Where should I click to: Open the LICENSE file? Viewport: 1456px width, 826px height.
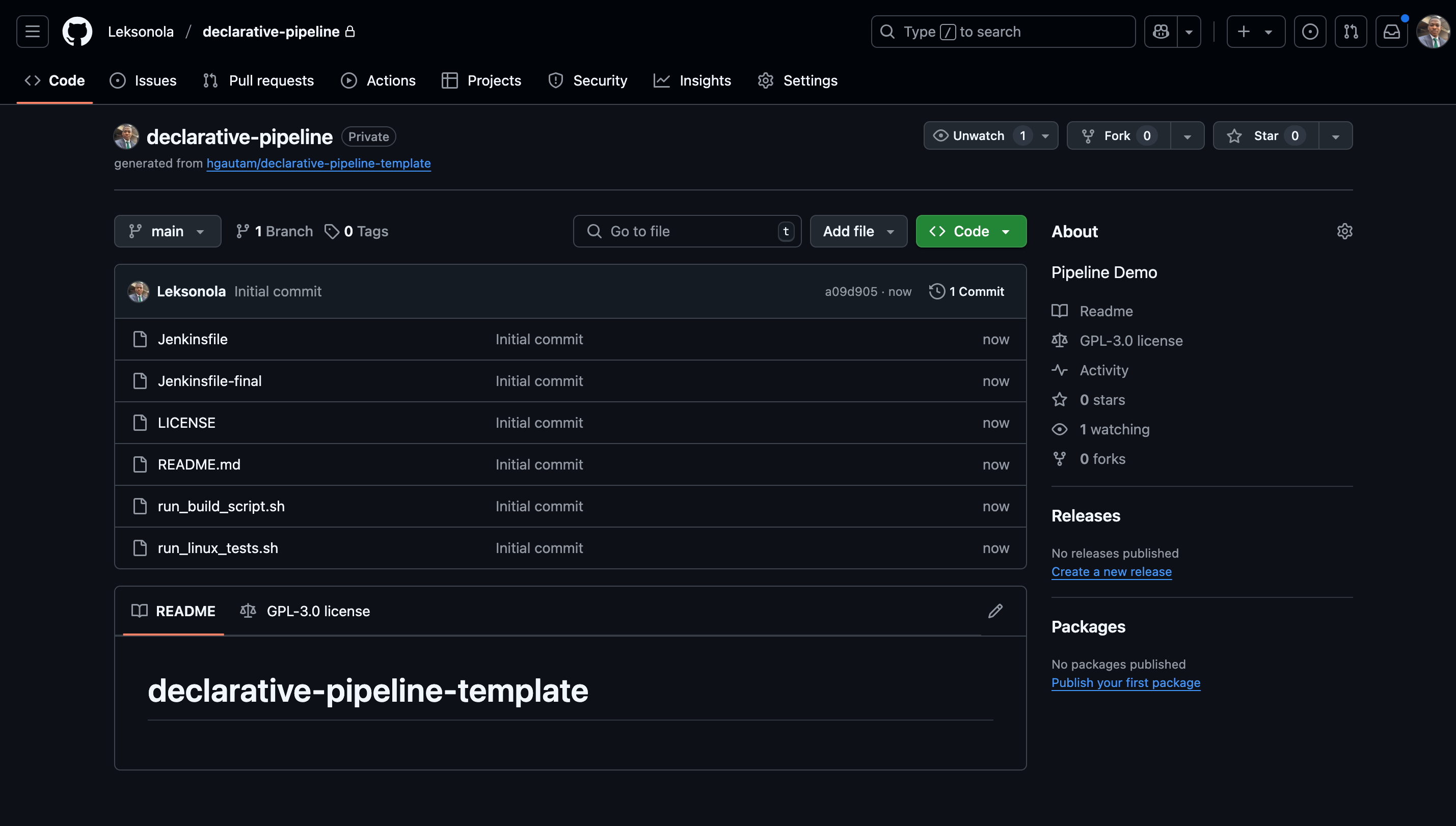[x=186, y=423]
